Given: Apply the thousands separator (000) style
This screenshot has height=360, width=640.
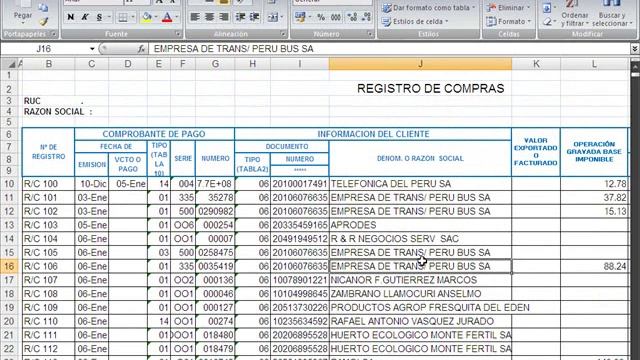Looking at the screenshot, I should point(336,17).
